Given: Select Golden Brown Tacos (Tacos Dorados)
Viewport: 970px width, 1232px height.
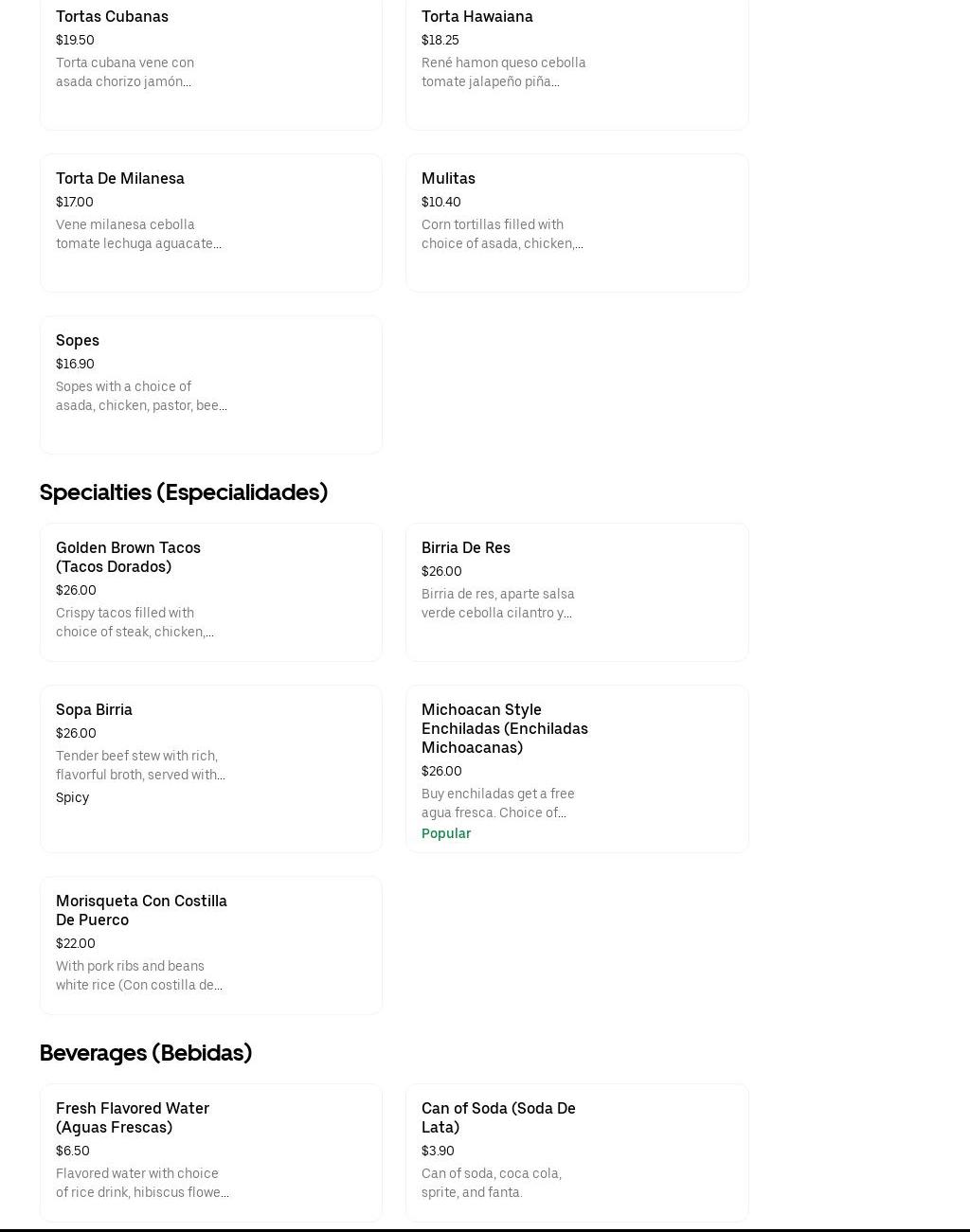Looking at the screenshot, I should coord(210,592).
